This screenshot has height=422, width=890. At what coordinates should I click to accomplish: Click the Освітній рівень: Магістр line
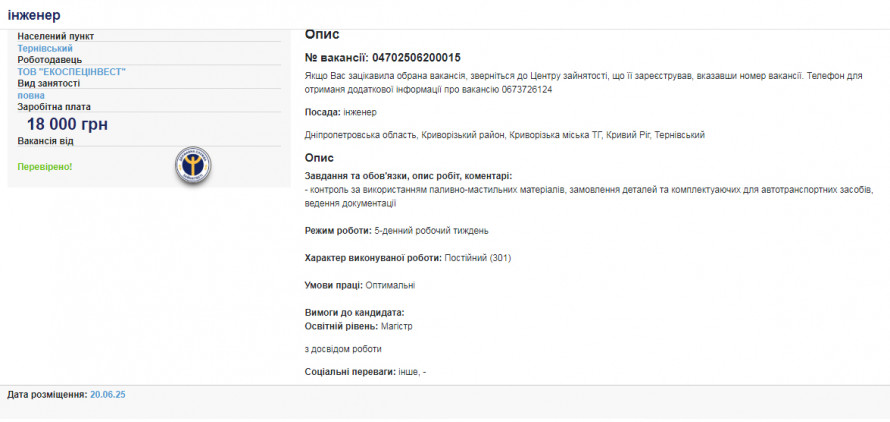[x=359, y=326]
